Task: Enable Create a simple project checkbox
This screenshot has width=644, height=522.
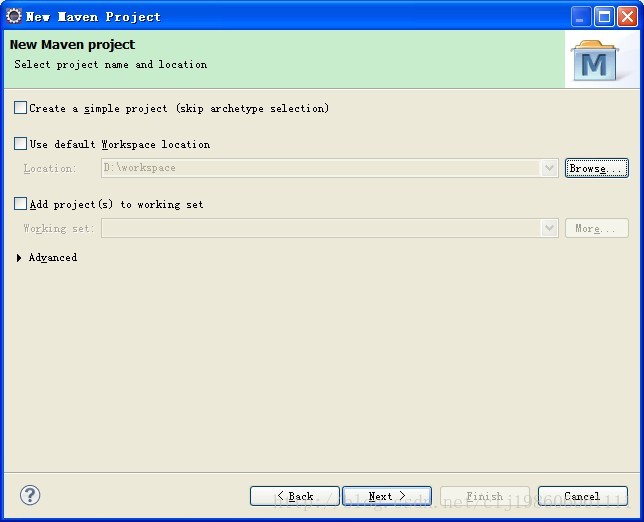Action: point(20,108)
